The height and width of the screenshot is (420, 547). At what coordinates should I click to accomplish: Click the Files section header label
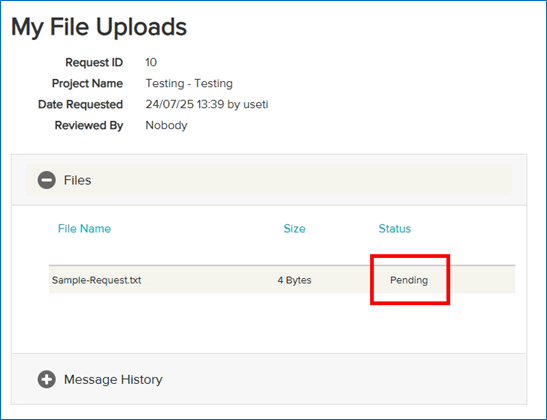point(77,180)
